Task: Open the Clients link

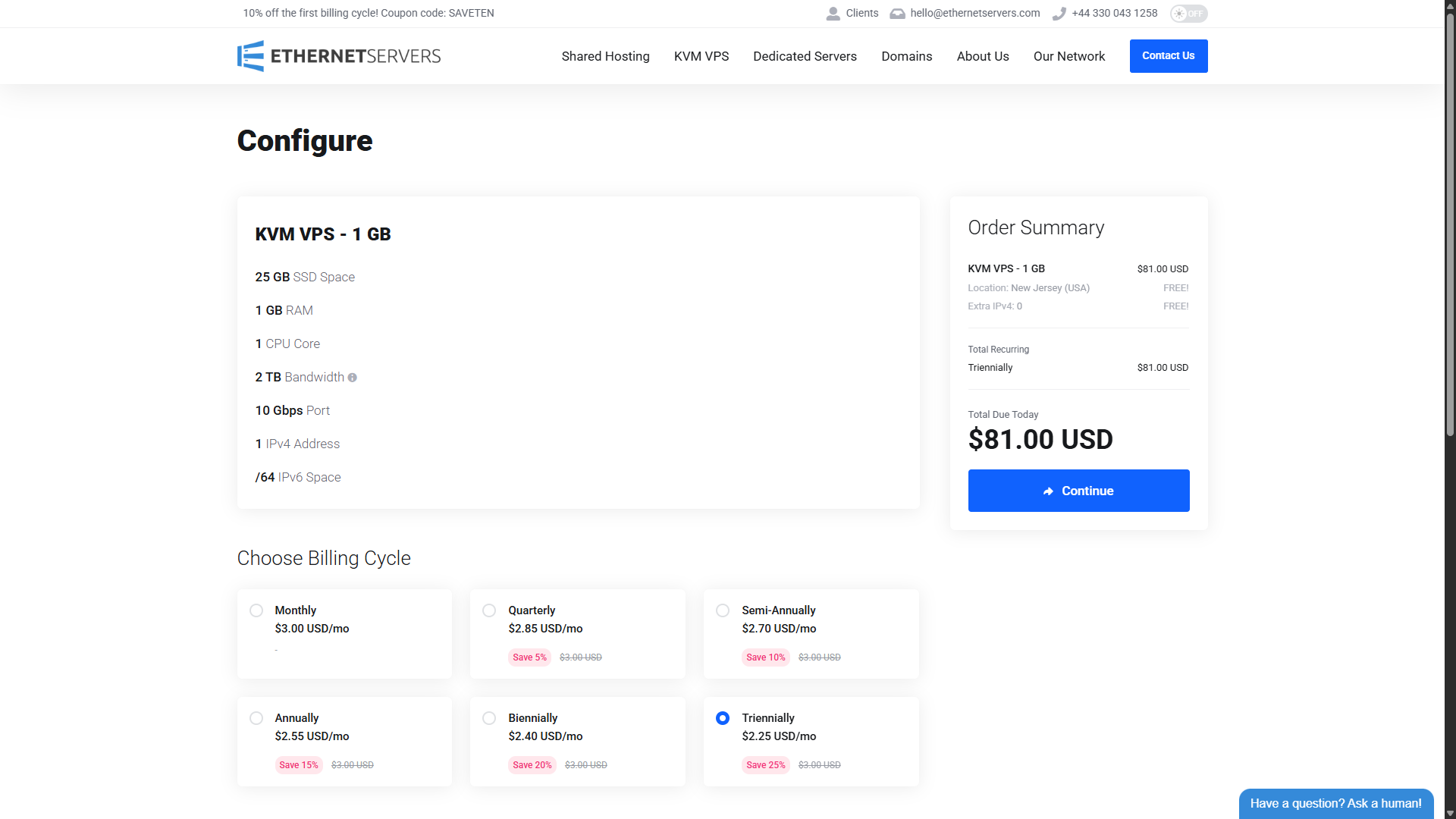Action: [862, 13]
